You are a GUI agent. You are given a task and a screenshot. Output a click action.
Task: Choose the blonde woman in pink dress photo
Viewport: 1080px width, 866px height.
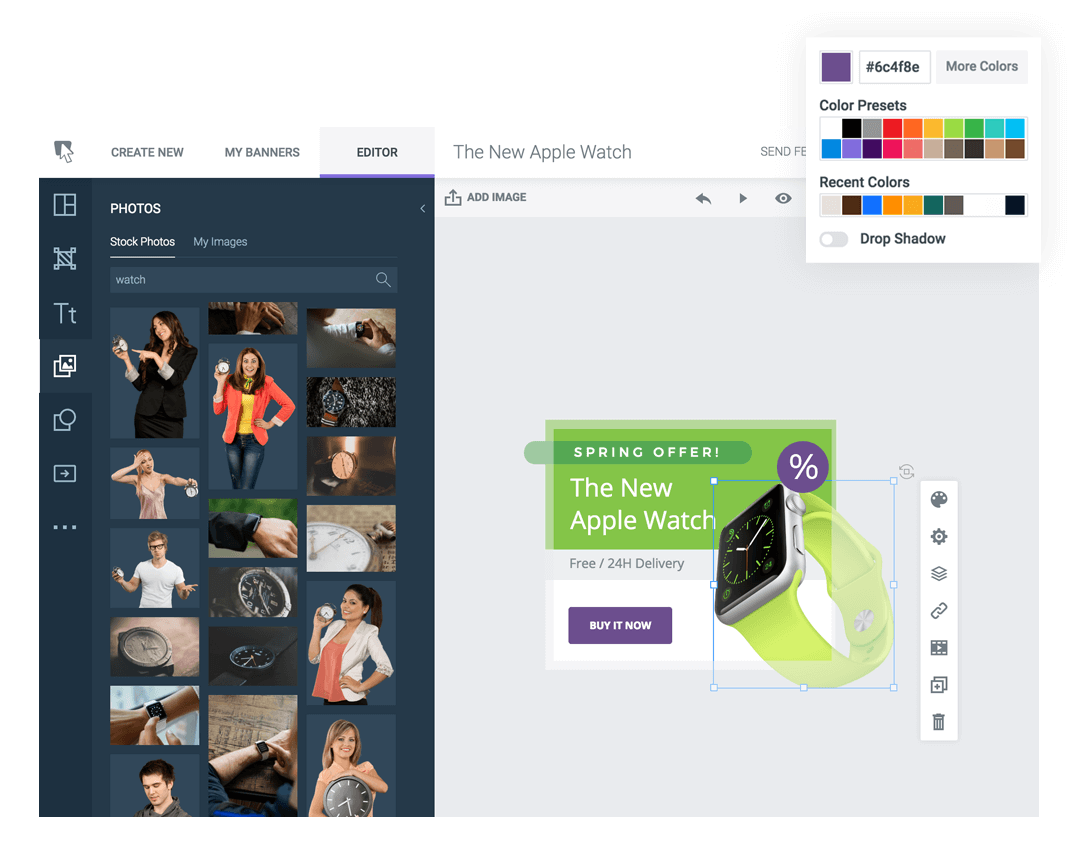point(155,483)
